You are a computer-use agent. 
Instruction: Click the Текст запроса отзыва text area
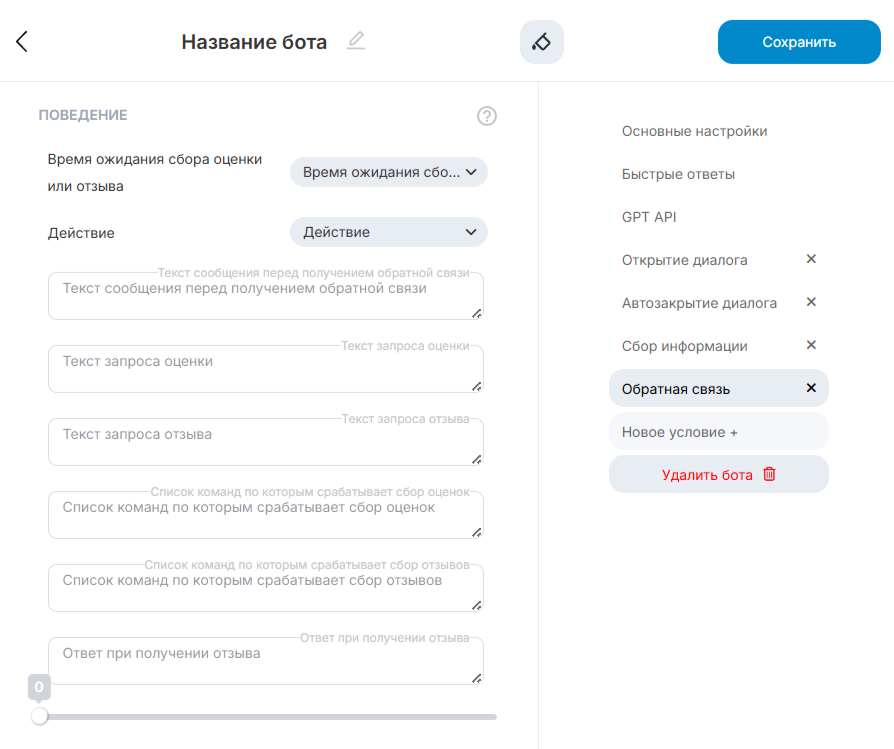coord(265,442)
